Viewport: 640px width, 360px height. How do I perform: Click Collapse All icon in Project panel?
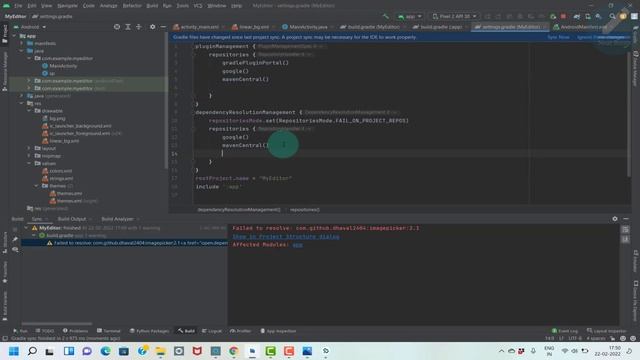pyautogui.click(x=139, y=27)
